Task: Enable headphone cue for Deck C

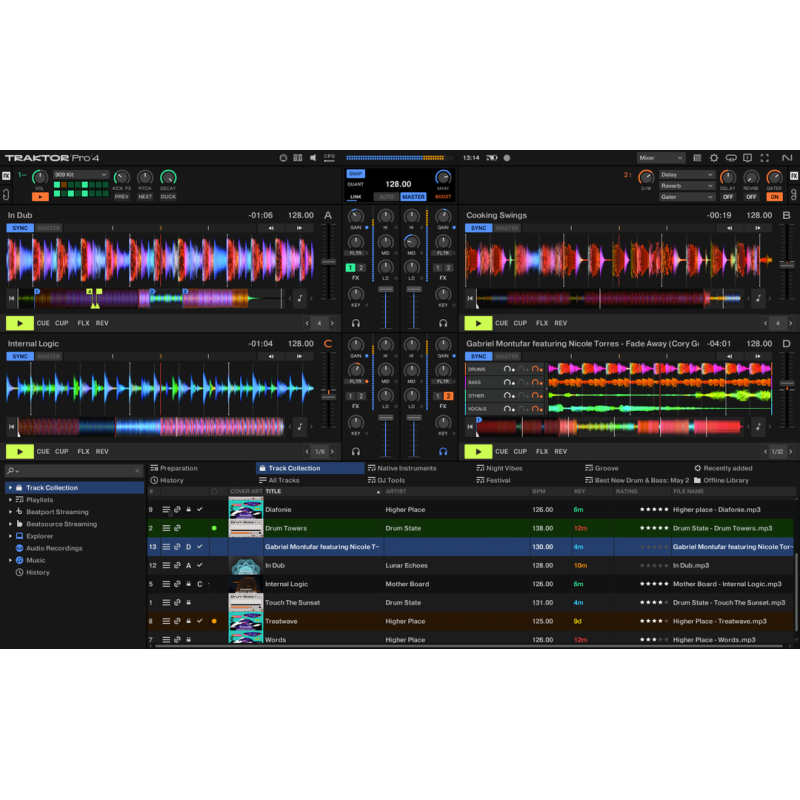Action: [x=356, y=452]
